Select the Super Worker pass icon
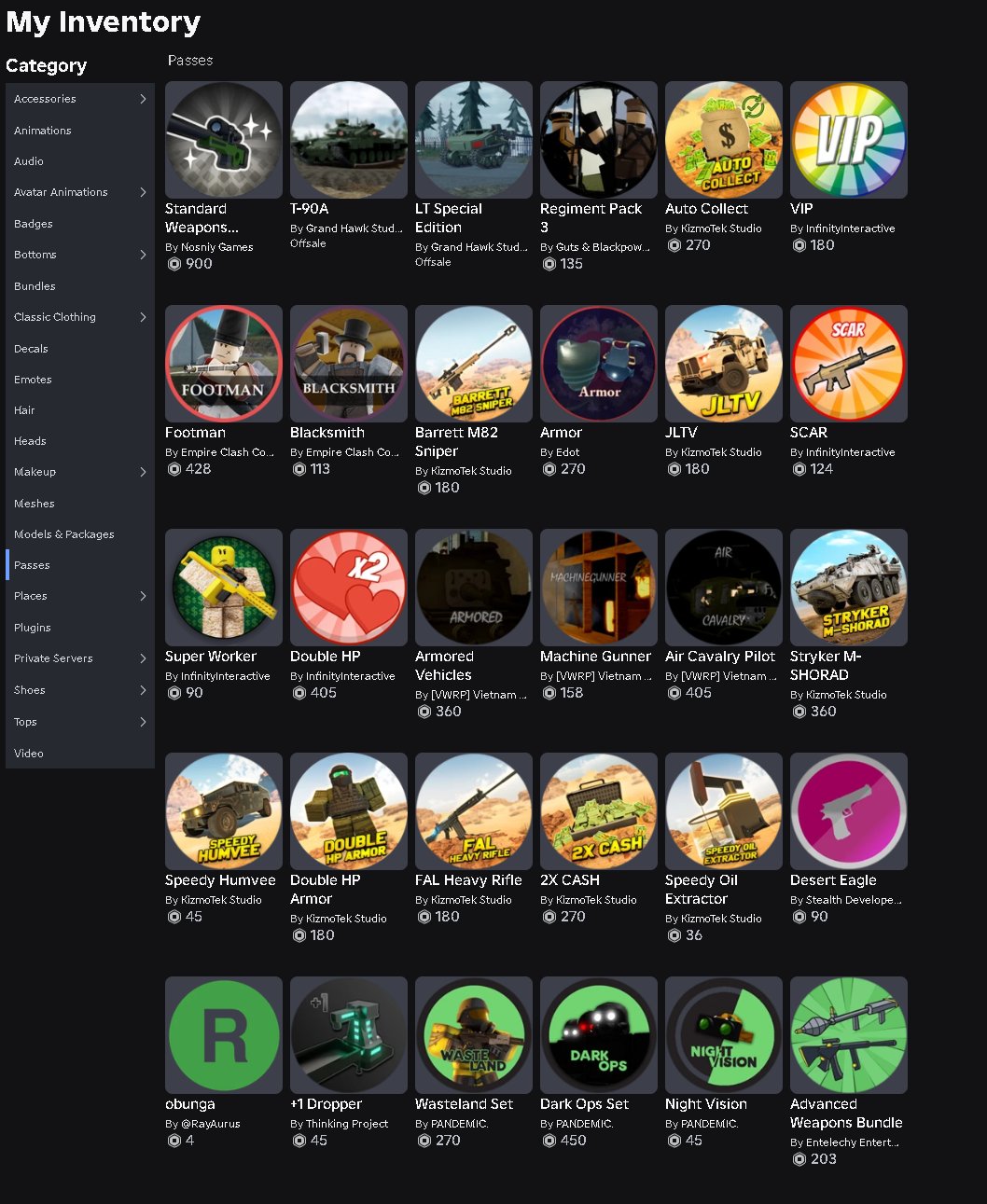The height and width of the screenshot is (1204, 987). 224,588
